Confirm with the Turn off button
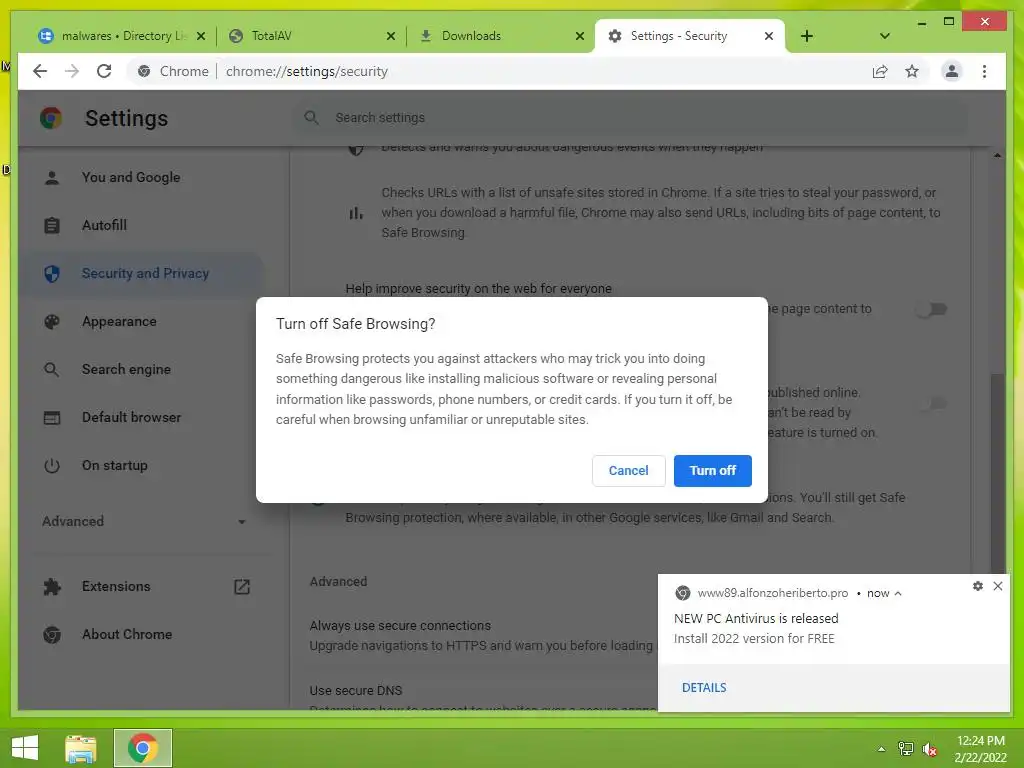 pos(712,470)
